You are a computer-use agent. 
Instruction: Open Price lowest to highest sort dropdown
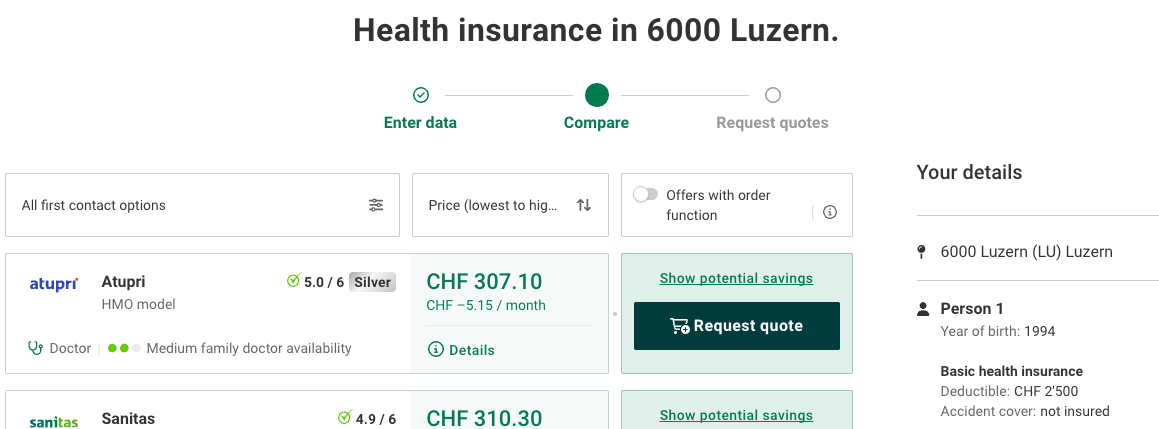[510, 205]
